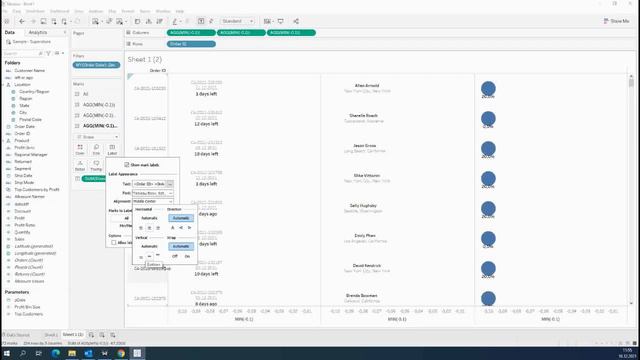Screen dimensions: 640x360
Task: Select left horizontal alignment button
Action: coord(141,228)
